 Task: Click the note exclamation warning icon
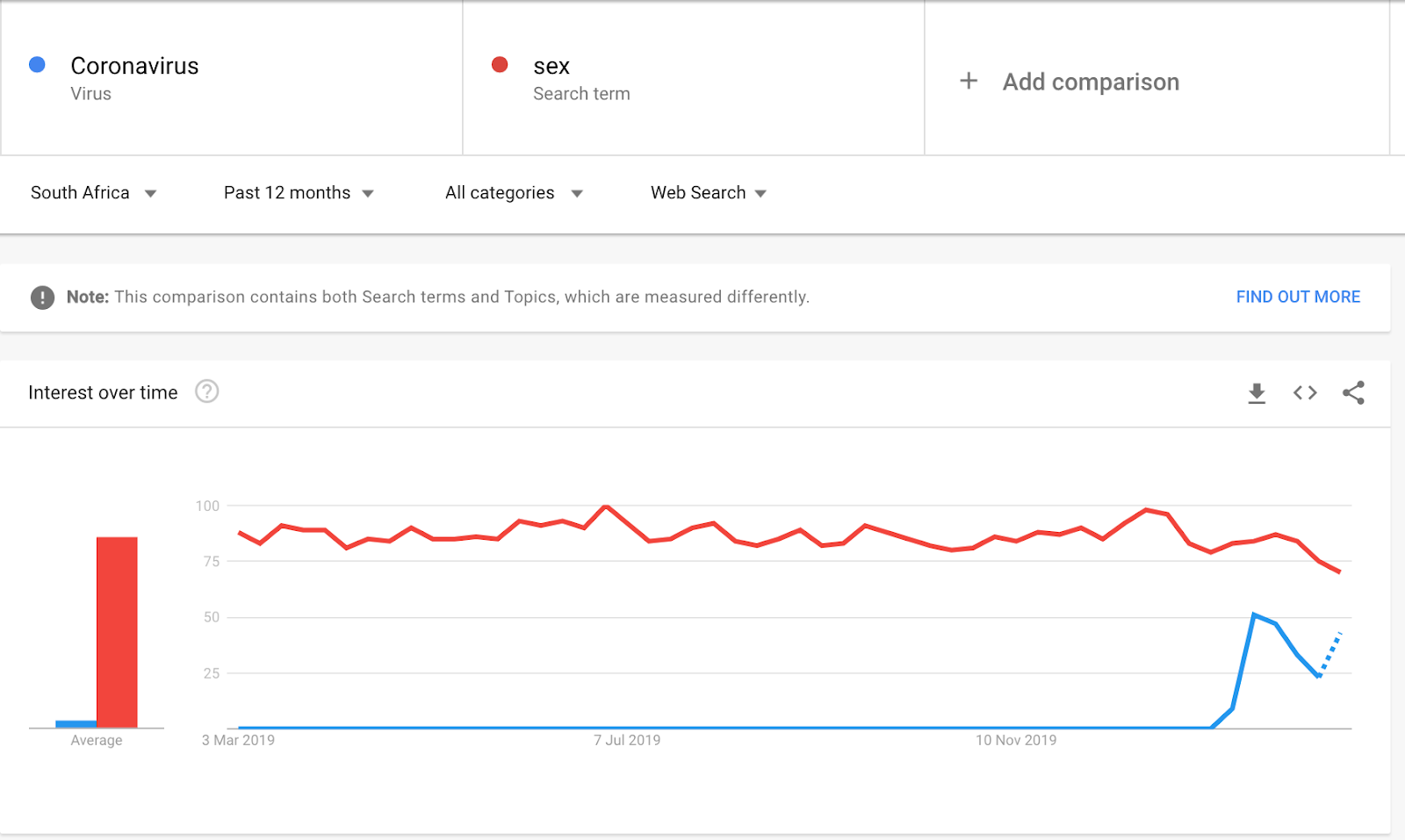tap(42, 298)
